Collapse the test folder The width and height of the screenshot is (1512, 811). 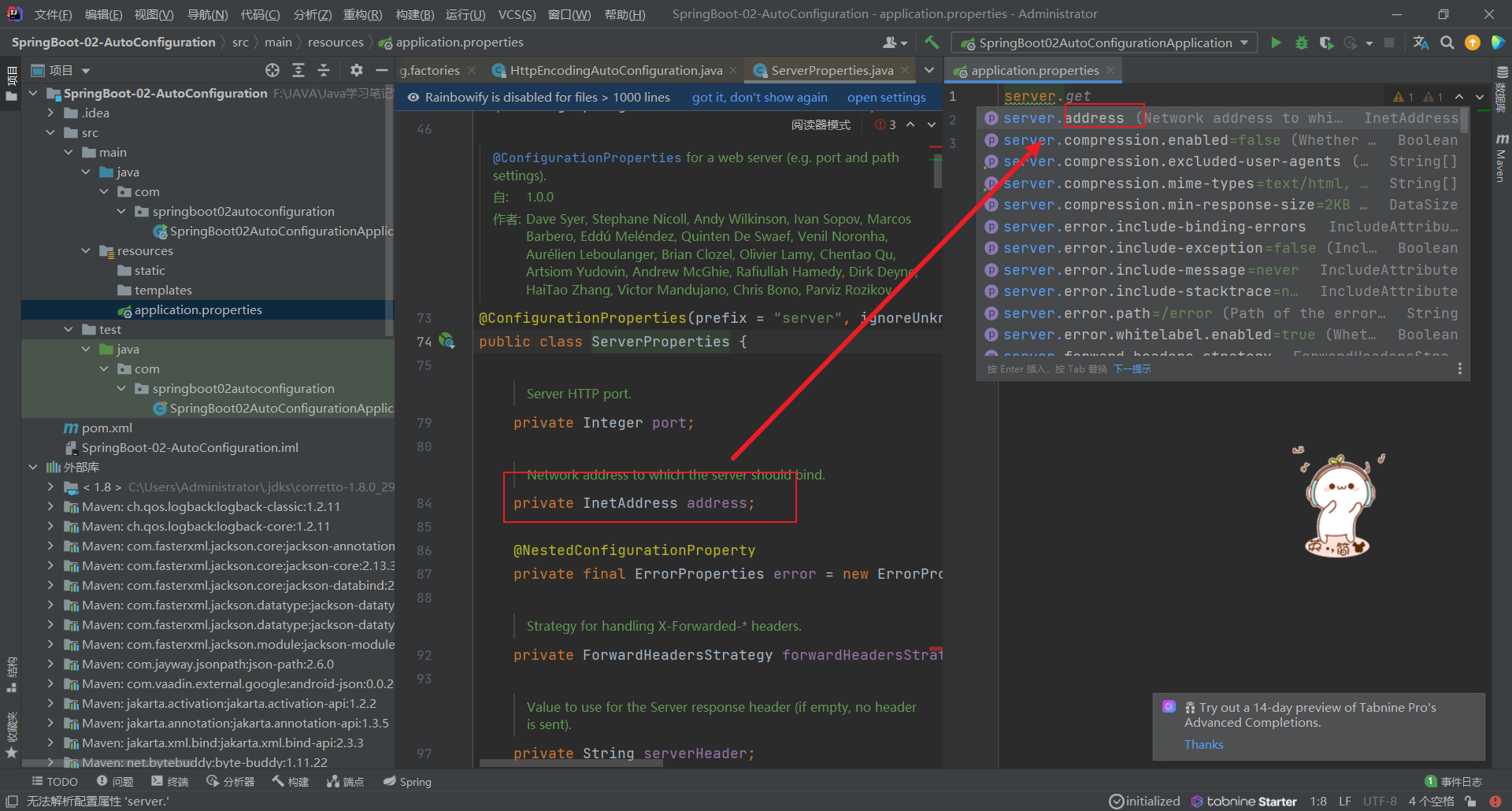(x=69, y=329)
